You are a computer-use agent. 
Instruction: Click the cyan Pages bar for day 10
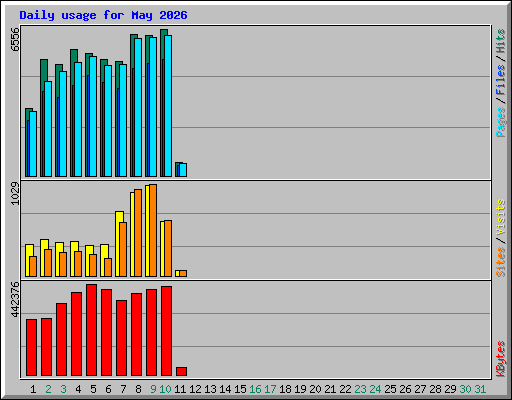[168, 106]
